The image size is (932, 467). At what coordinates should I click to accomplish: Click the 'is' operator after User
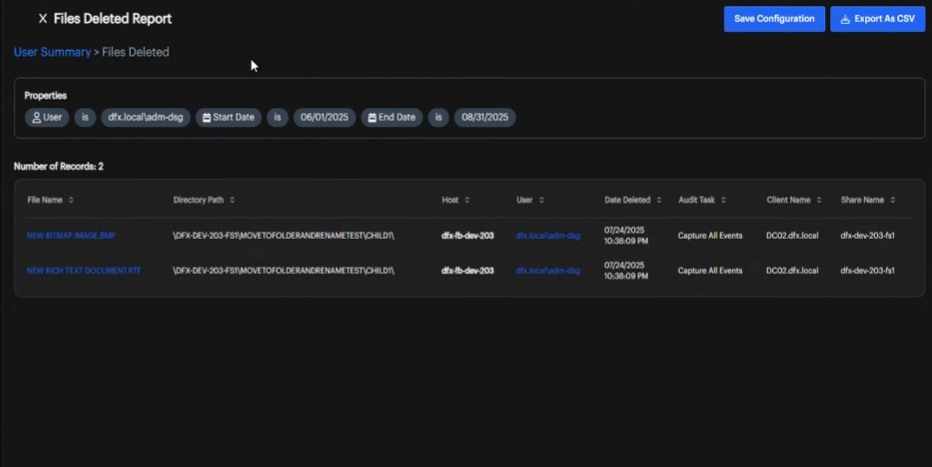click(85, 118)
